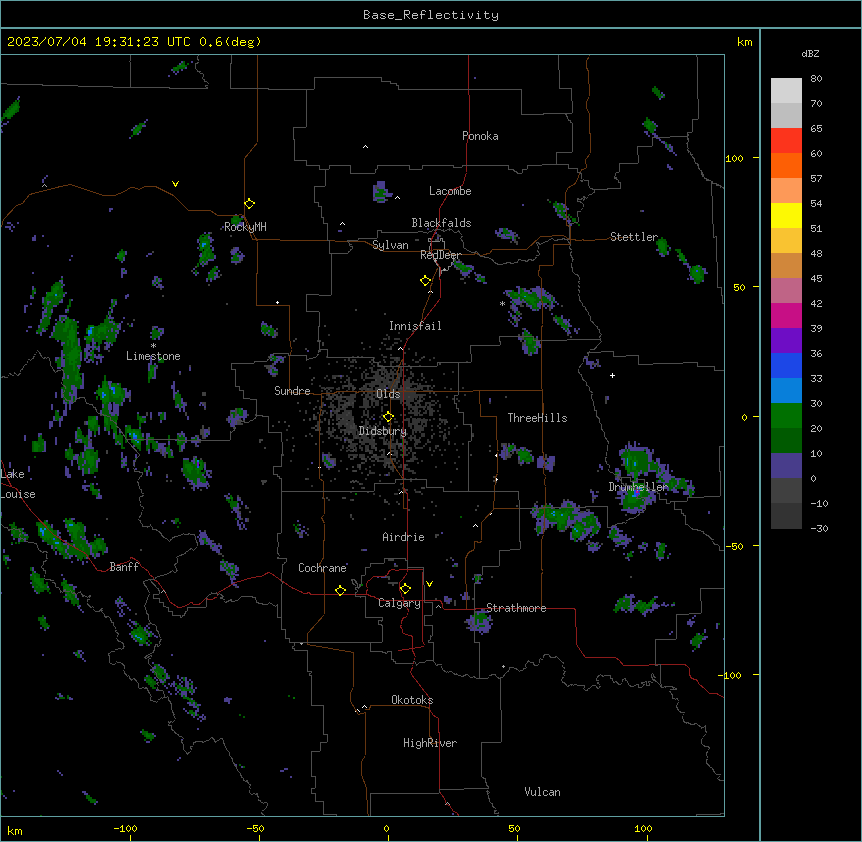Click the Calgary city label

(399, 603)
